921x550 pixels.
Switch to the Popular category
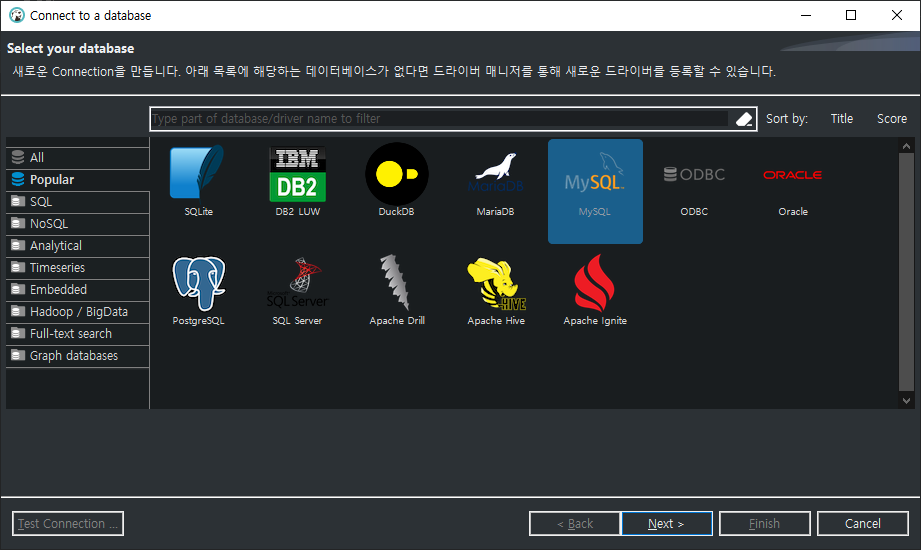pos(78,180)
